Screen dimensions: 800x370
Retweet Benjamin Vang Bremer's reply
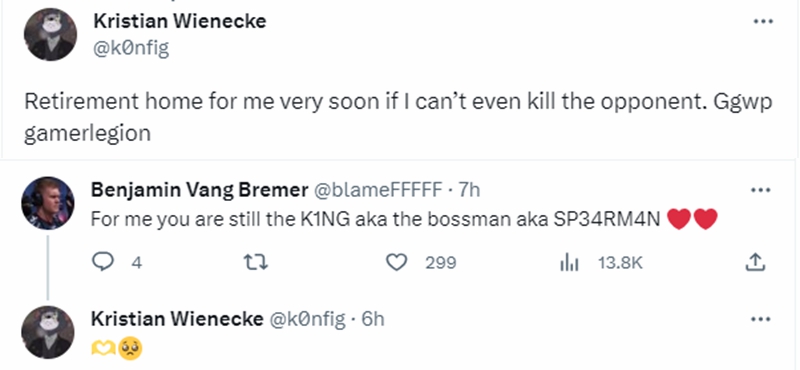(256, 263)
